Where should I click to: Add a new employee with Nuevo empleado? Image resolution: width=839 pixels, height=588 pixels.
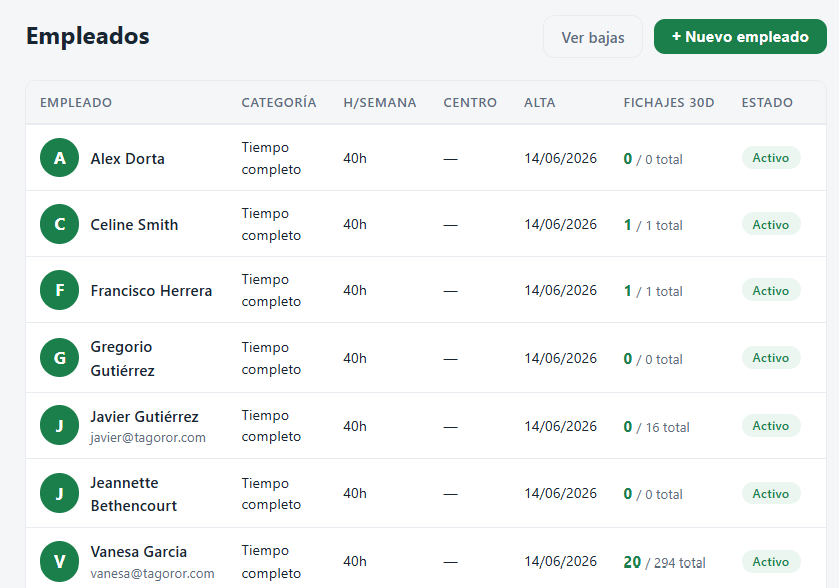pyautogui.click(x=740, y=37)
